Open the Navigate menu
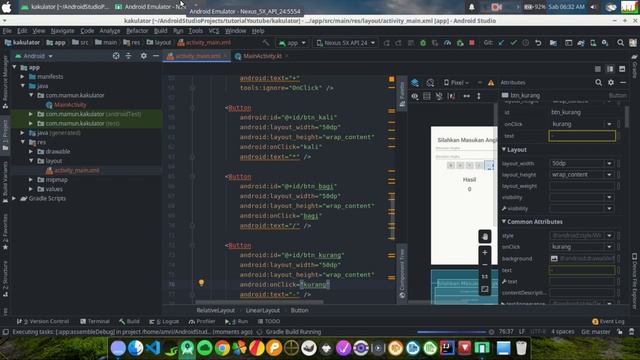The image size is (640, 360). [62, 31]
